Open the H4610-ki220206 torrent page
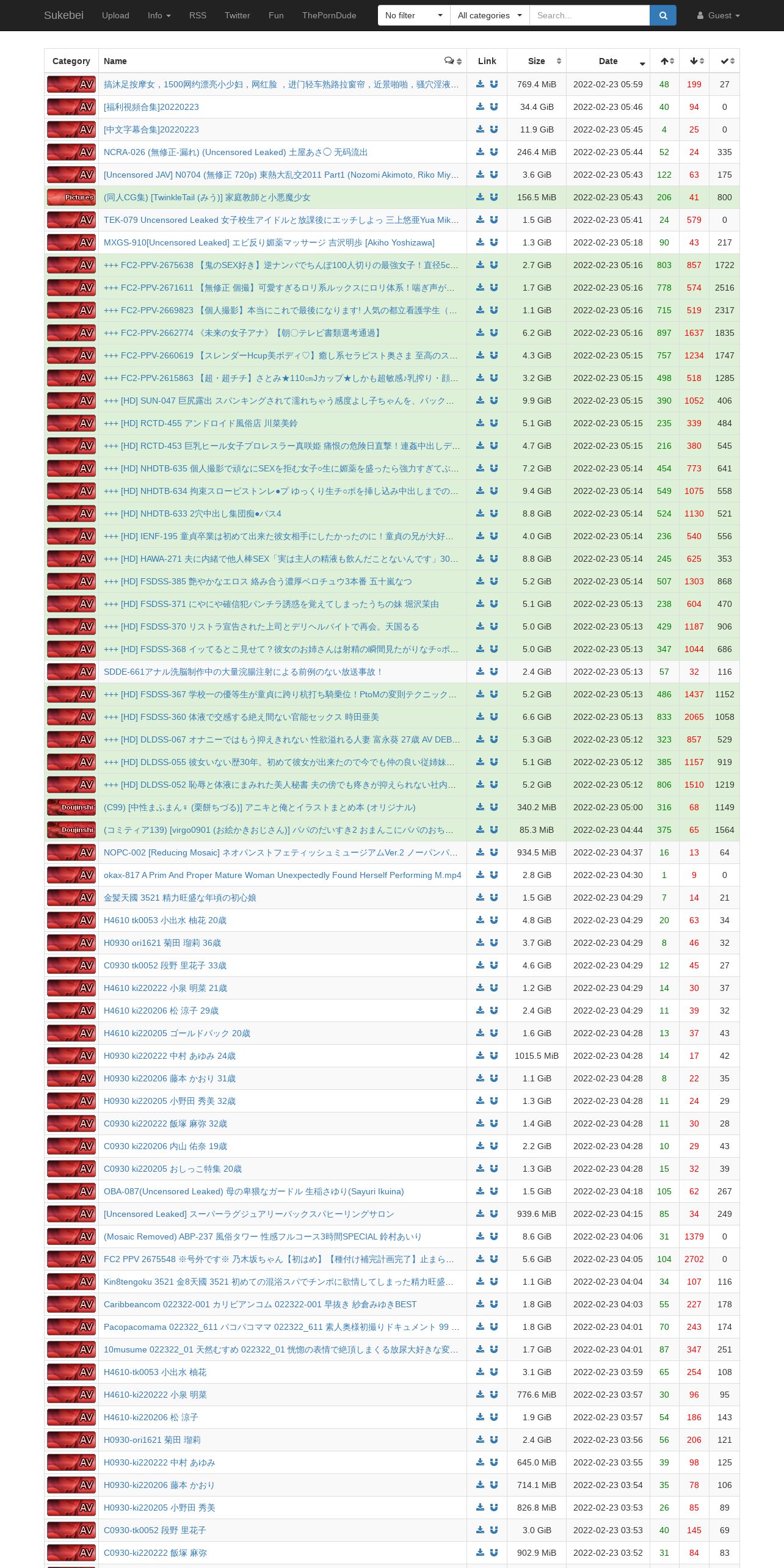The image size is (784, 1568). [x=151, y=1417]
